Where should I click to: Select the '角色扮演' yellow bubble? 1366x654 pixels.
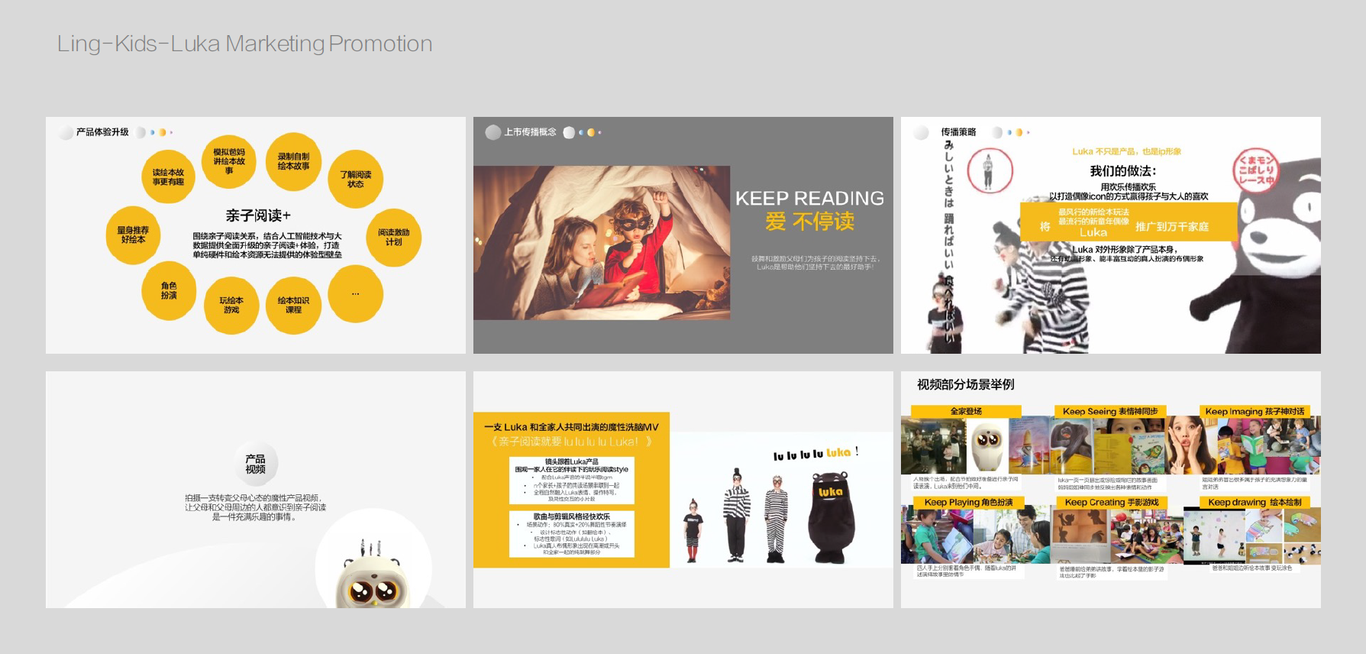coord(169,290)
